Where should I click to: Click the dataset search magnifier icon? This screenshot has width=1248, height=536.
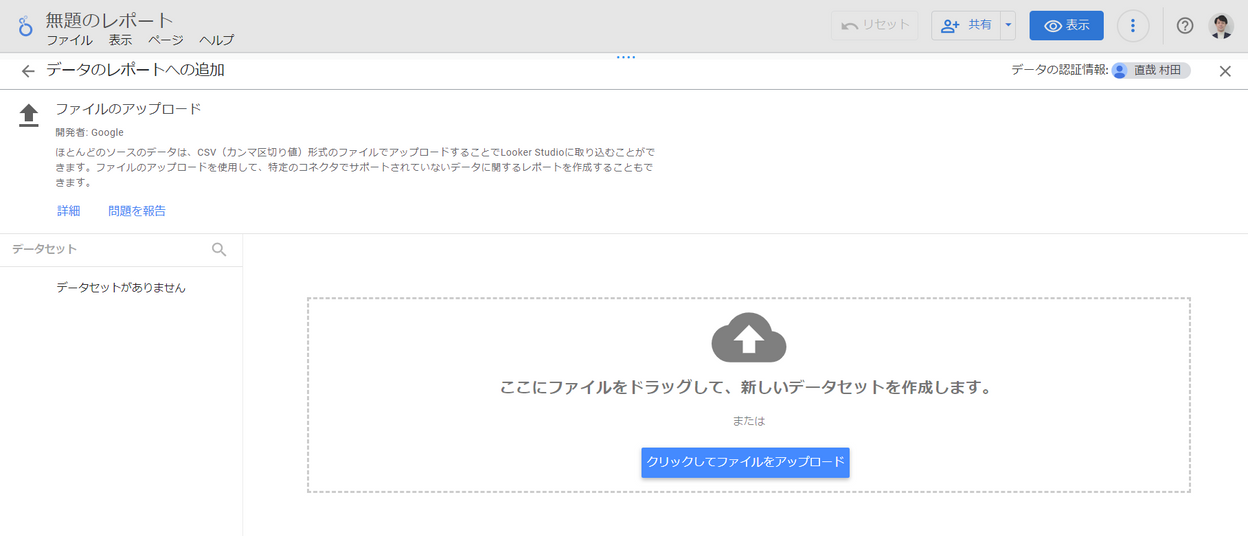click(219, 249)
